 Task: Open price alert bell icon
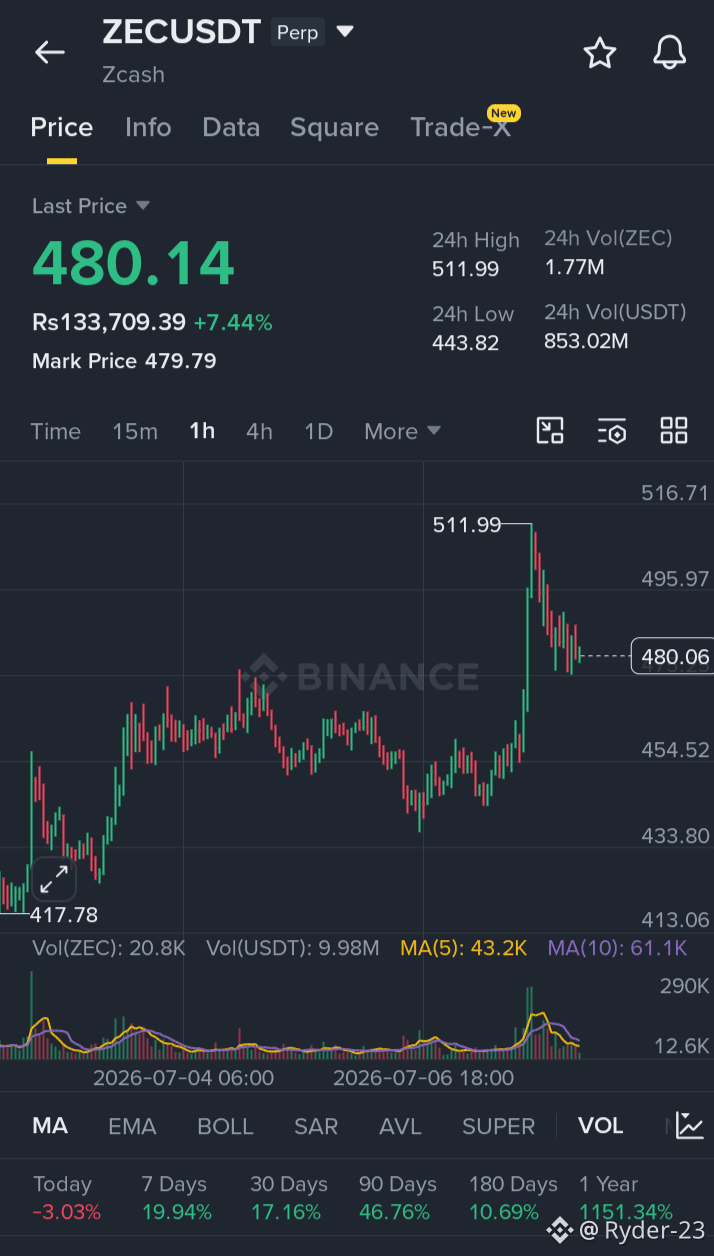pyautogui.click(x=669, y=53)
